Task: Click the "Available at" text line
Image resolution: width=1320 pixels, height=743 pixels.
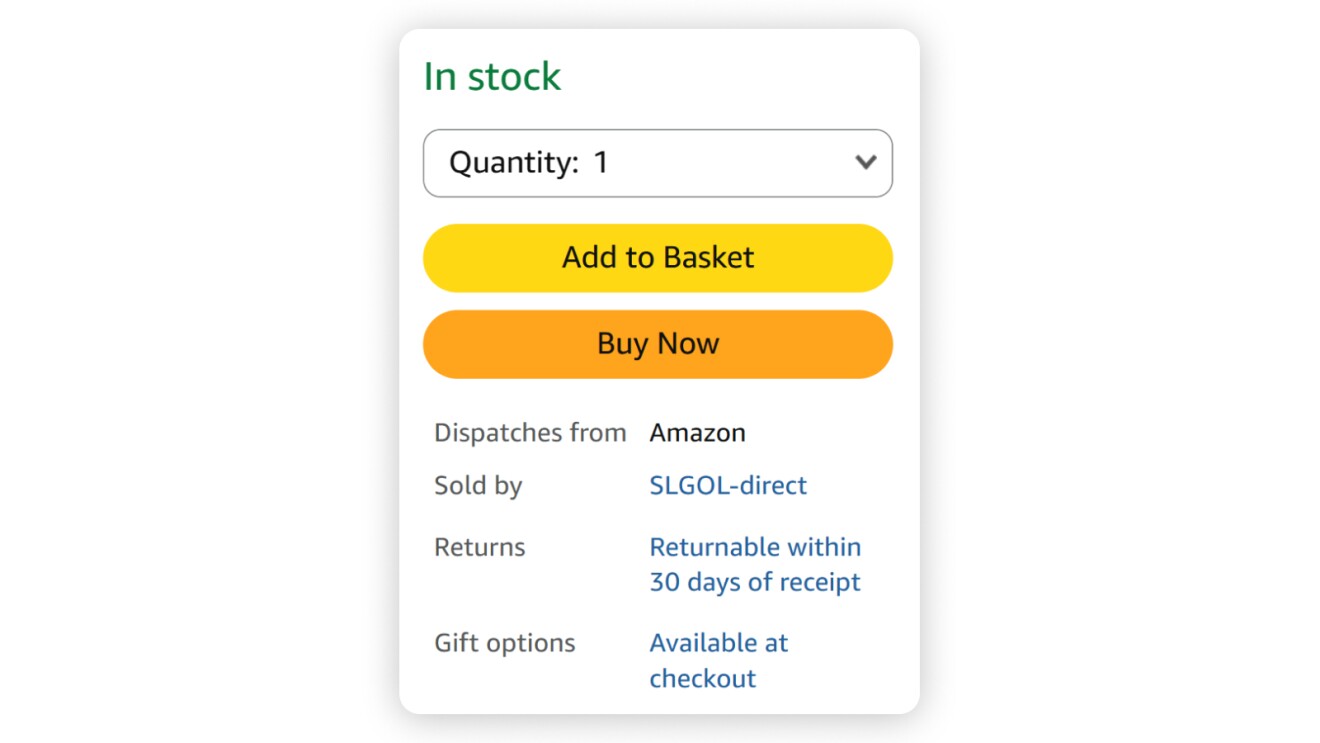Action: pyautogui.click(x=718, y=643)
